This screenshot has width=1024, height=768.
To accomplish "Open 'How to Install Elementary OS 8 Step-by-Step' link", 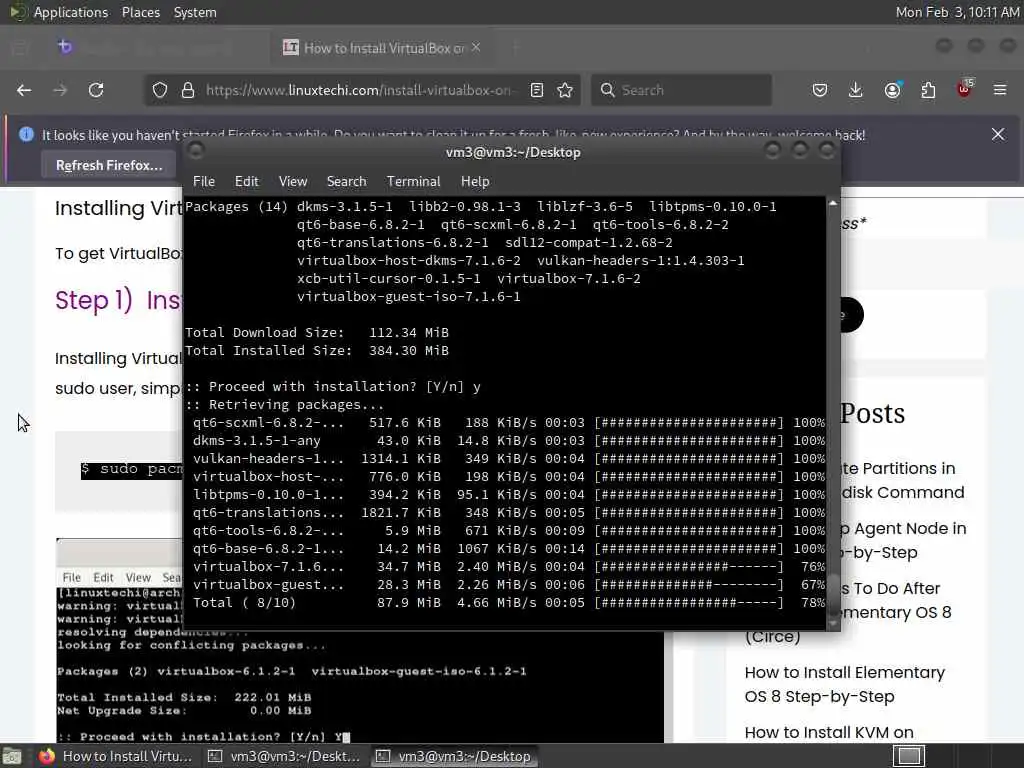I will 844,684.
